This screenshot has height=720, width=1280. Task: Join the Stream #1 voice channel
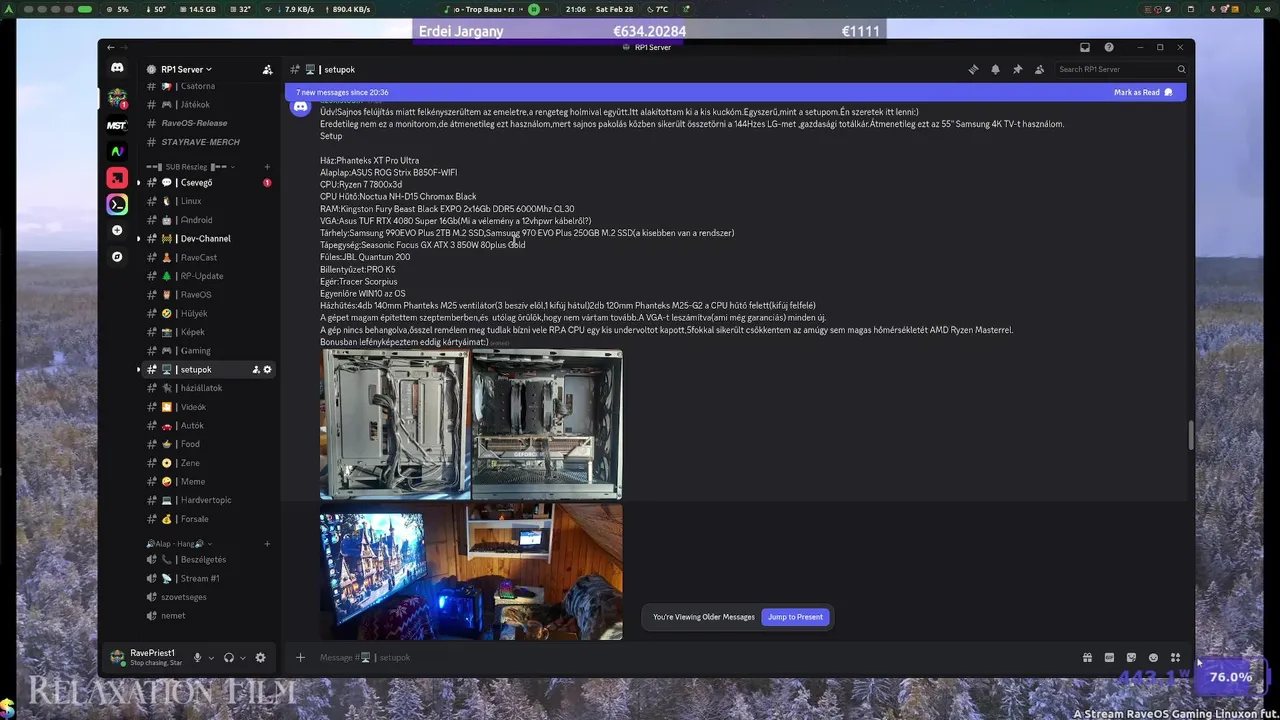point(208,579)
